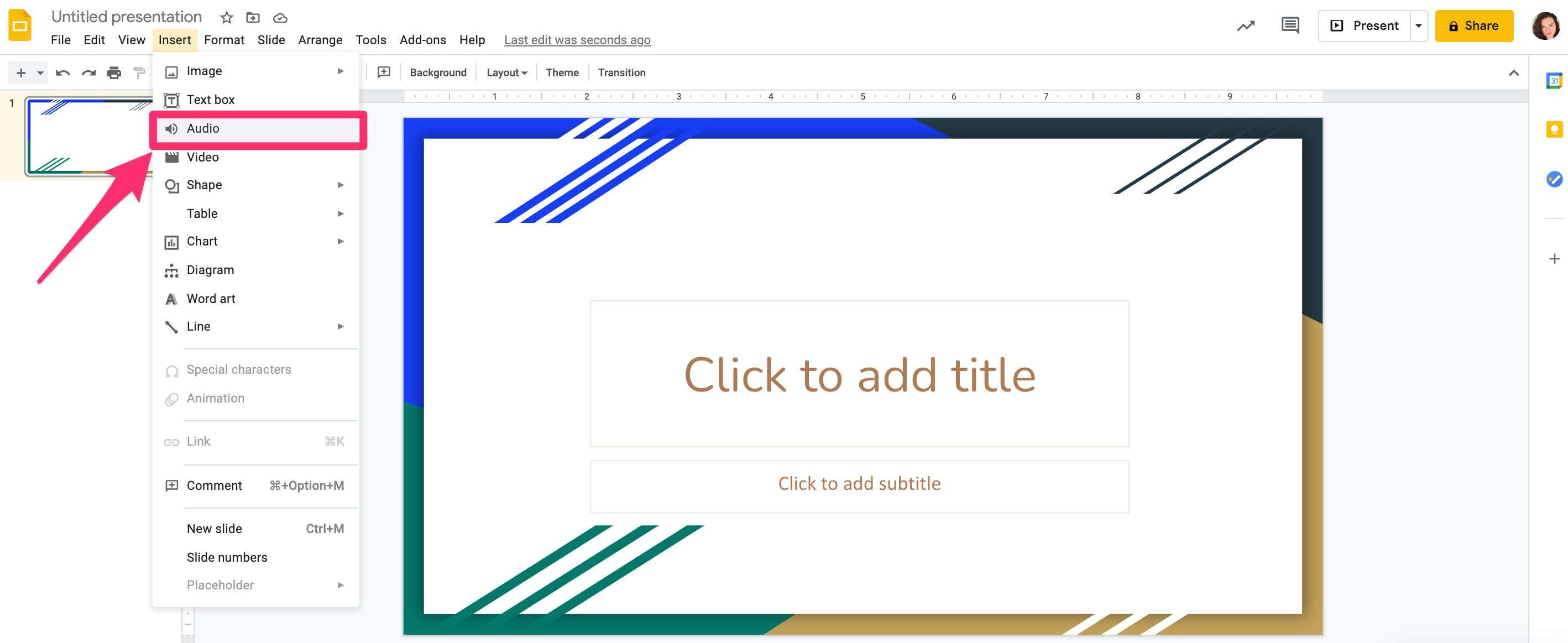
Task: Select the Shape insert tool
Action: (204, 185)
